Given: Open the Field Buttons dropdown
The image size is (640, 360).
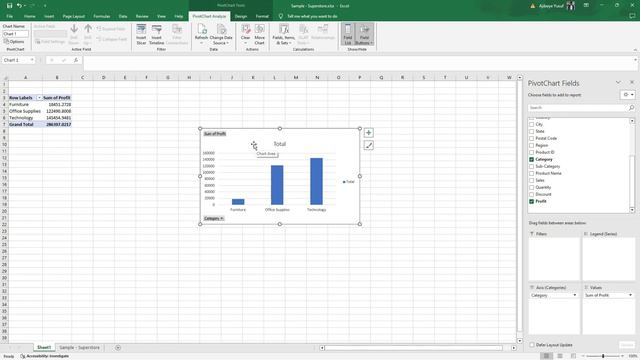Looking at the screenshot, I should tap(364, 40).
